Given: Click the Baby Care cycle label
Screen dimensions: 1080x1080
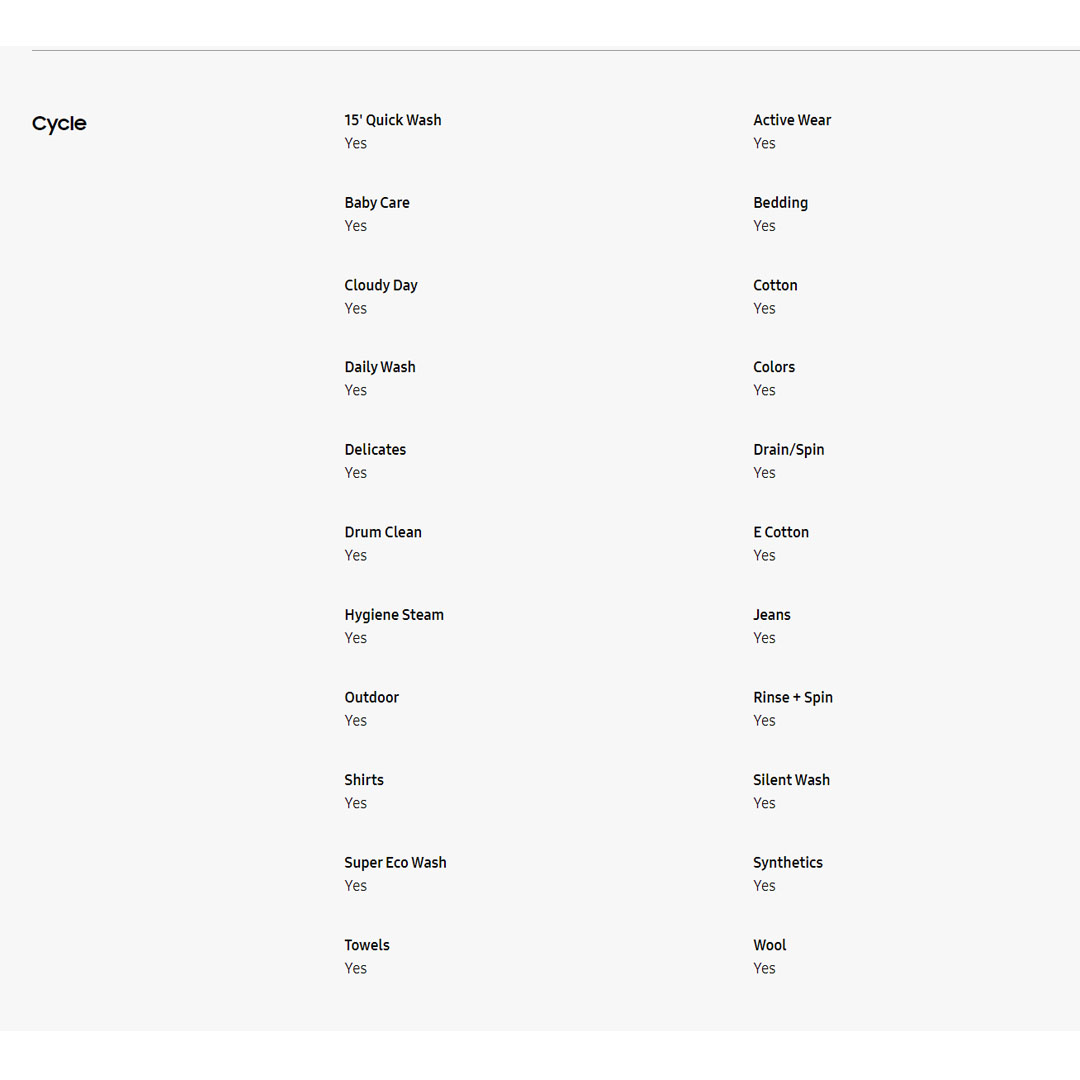Looking at the screenshot, I should coord(377,203).
